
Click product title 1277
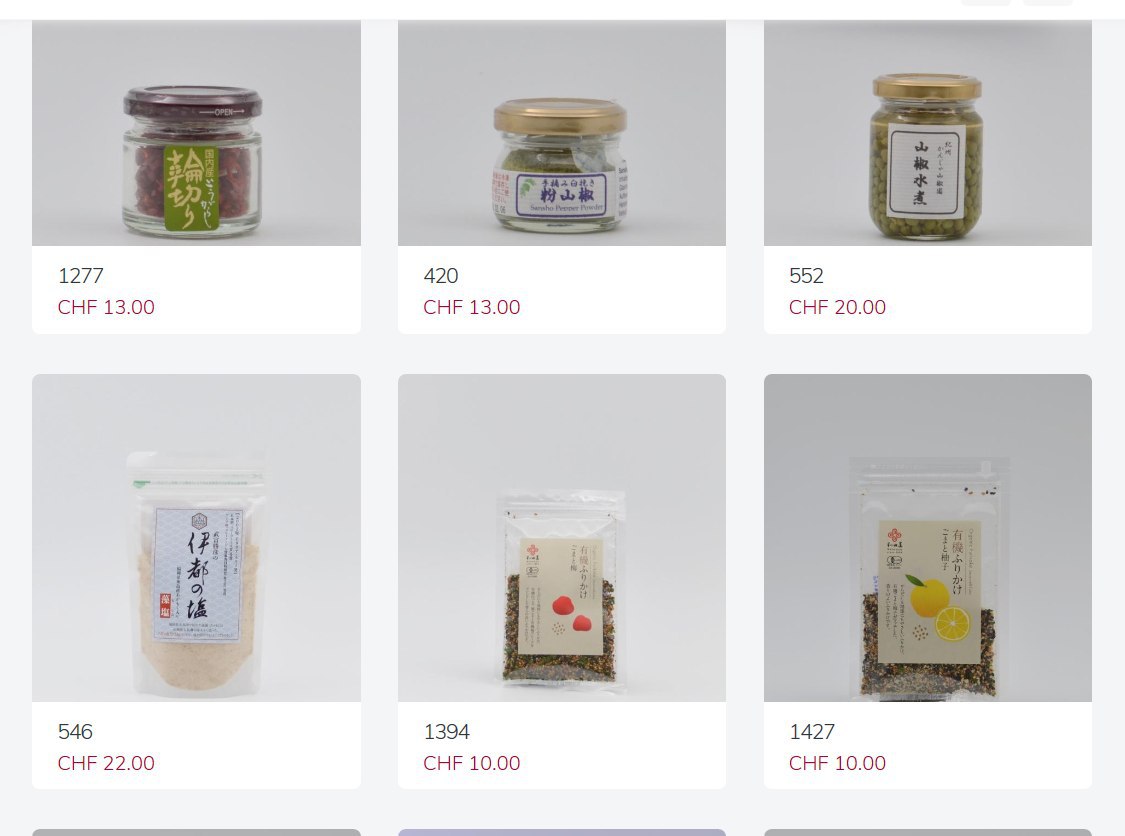(x=80, y=276)
